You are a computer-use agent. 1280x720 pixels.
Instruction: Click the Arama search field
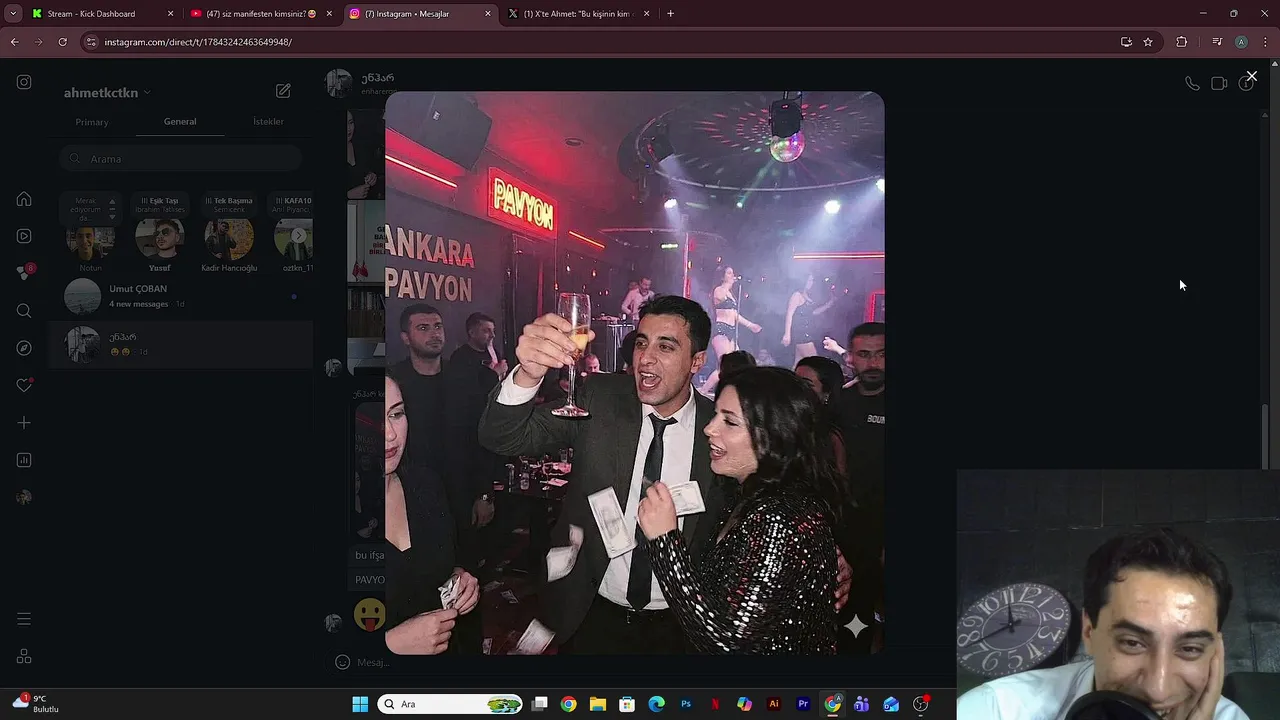(x=180, y=159)
